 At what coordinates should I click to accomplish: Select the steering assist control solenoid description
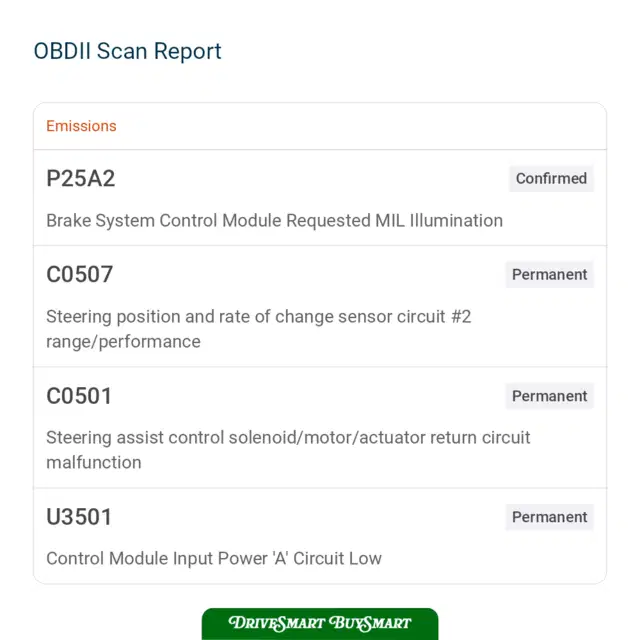pos(288,450)
